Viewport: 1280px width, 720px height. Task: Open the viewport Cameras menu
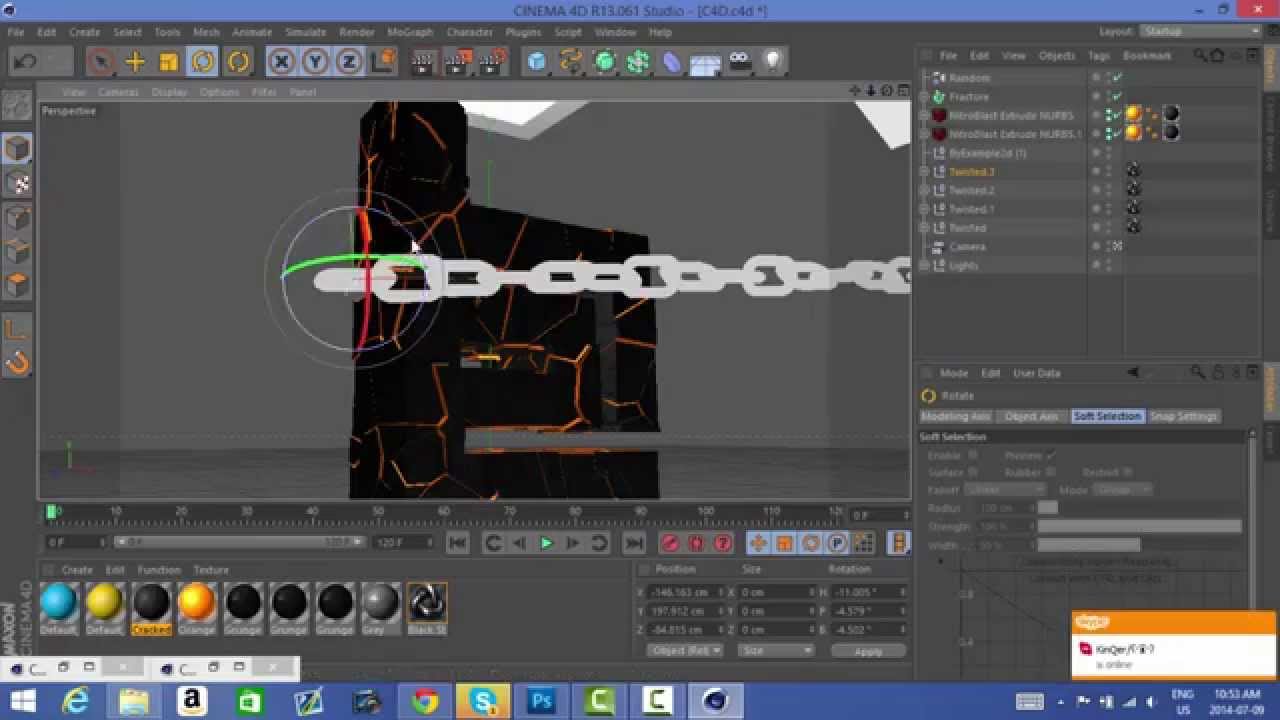[x=118, y=92]
